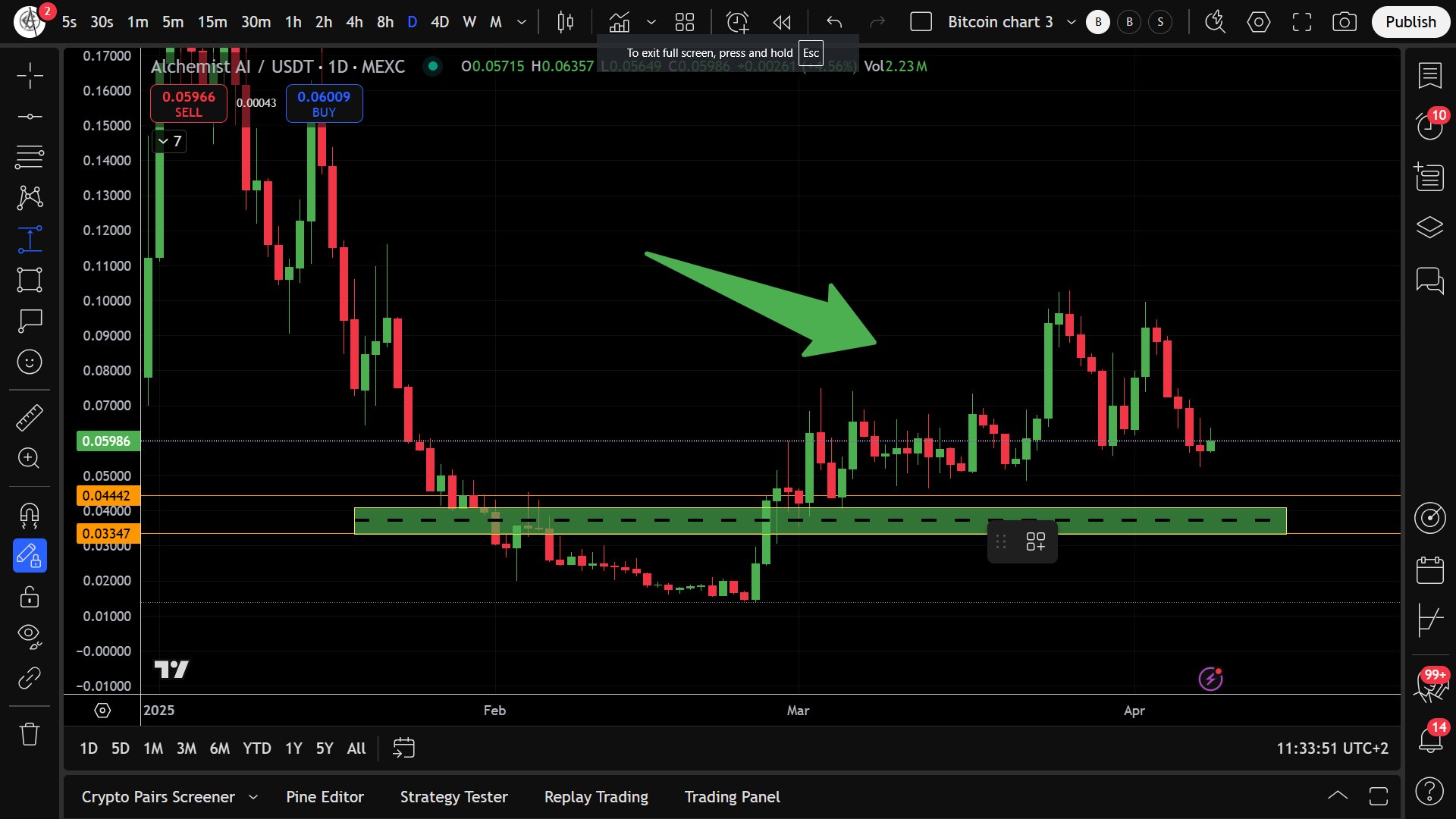The width and height of the screenshot is (1456, 819).
Task: Toggle the layout checkbox beside Bitcoin chart 3
Action: pos(921,22)
